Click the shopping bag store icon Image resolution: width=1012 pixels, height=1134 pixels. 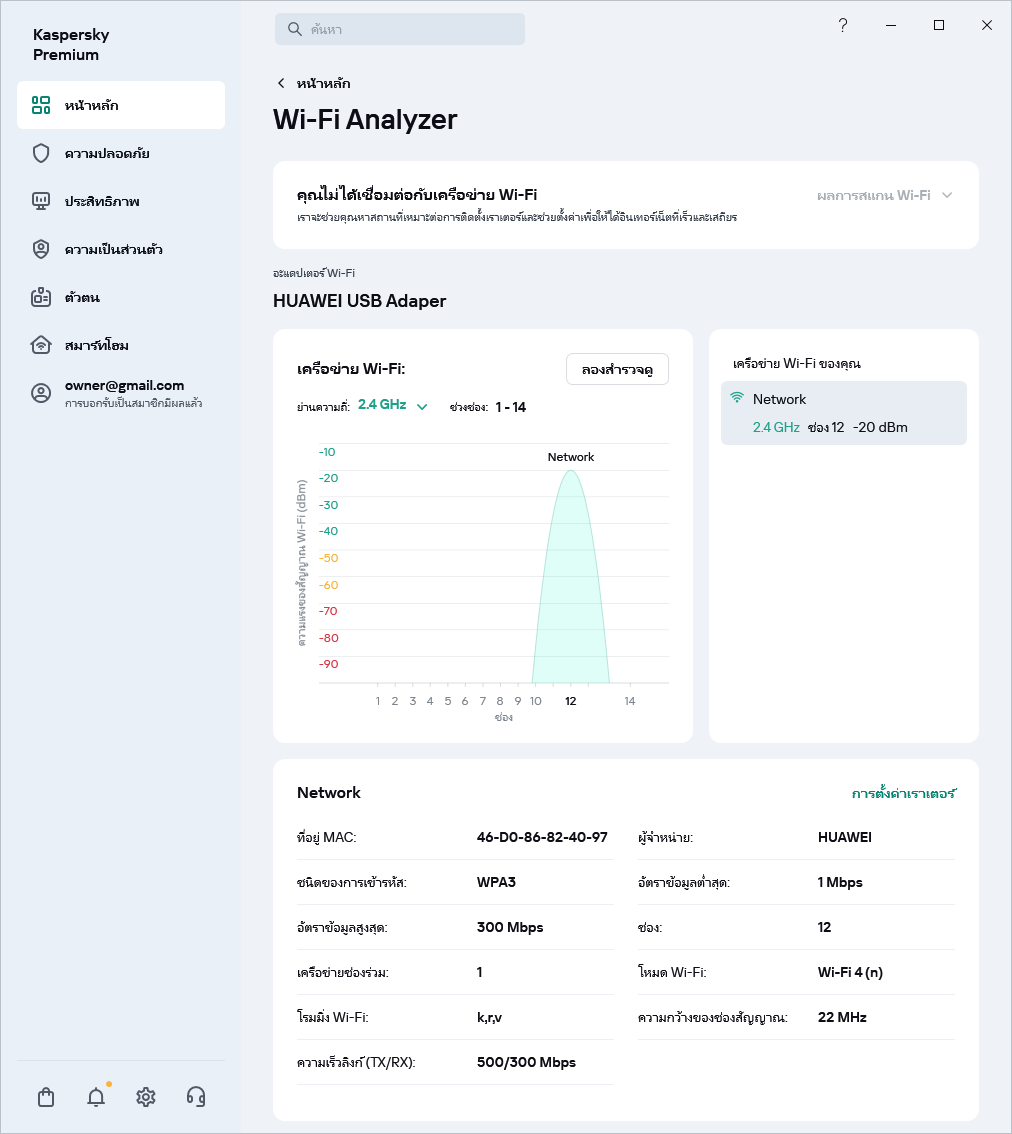pyautogui.click(x=46, y=1097)
